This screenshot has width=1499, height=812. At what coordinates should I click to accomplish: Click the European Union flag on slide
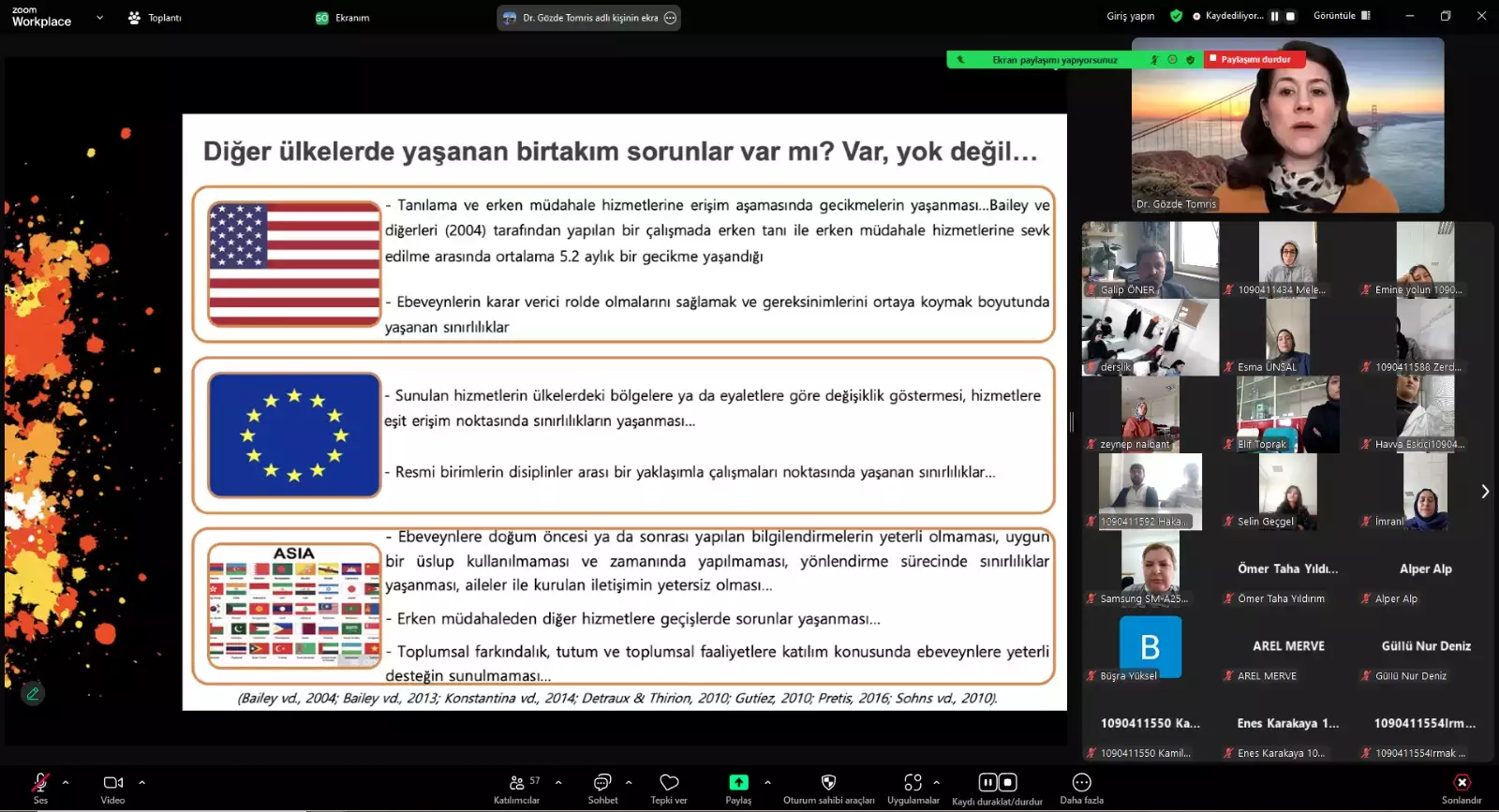[294, 435]
